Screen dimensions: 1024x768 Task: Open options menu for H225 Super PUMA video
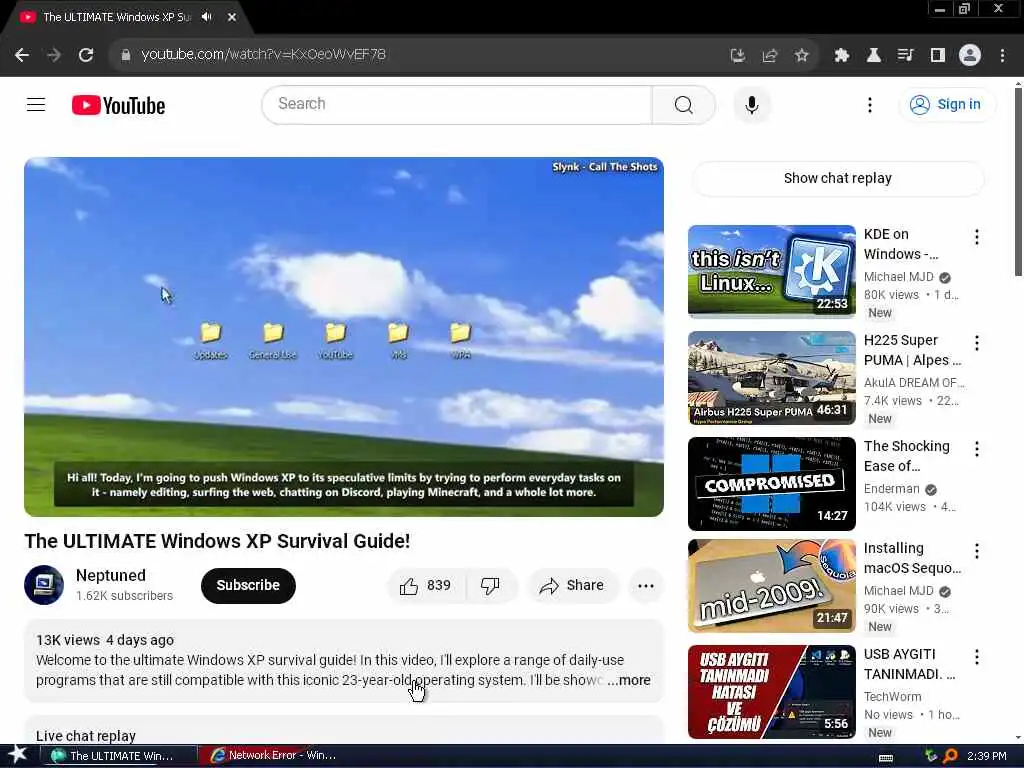point(976,343)
